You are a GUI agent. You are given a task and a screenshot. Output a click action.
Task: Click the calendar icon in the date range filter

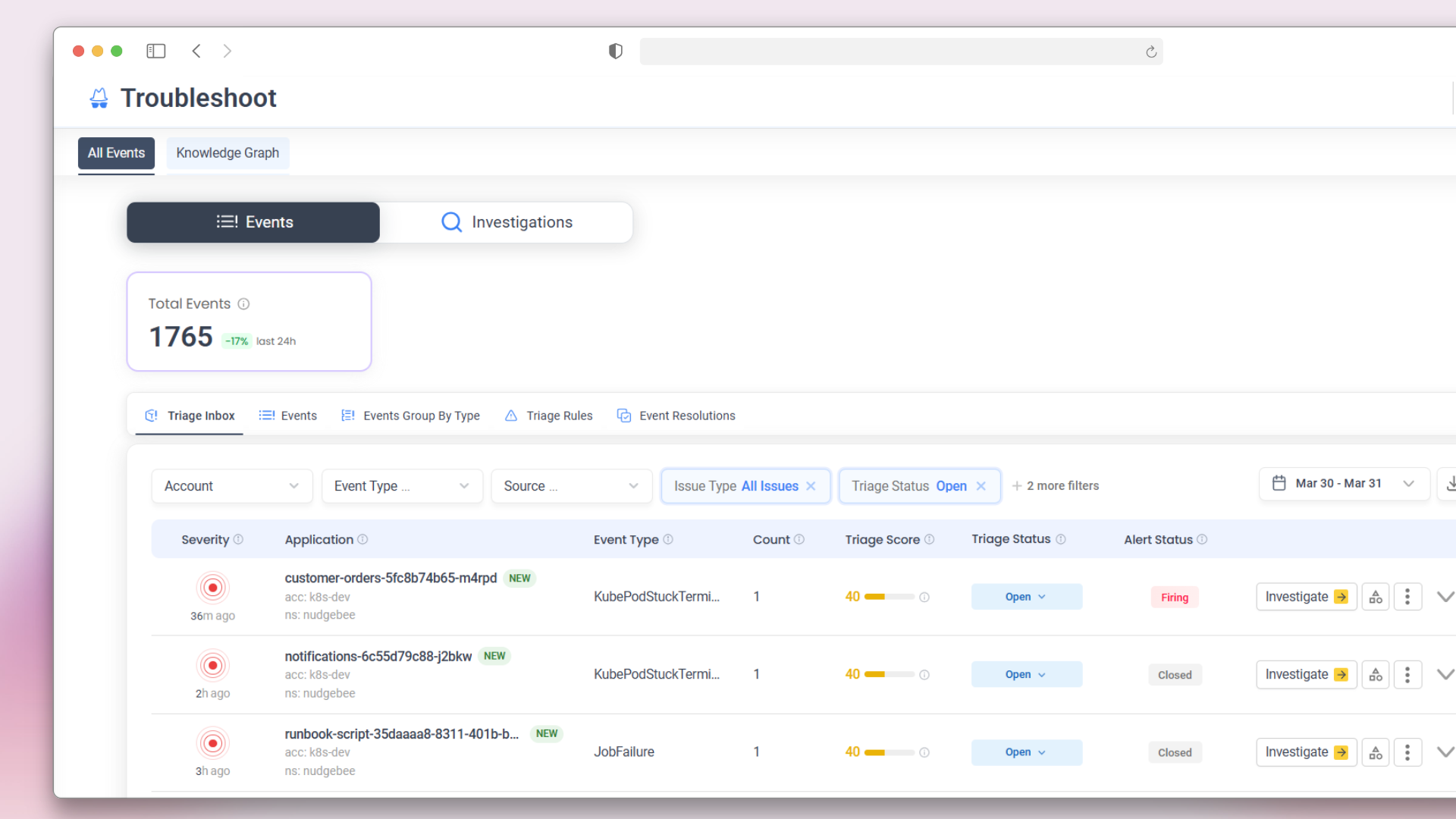coord(1279,483)
